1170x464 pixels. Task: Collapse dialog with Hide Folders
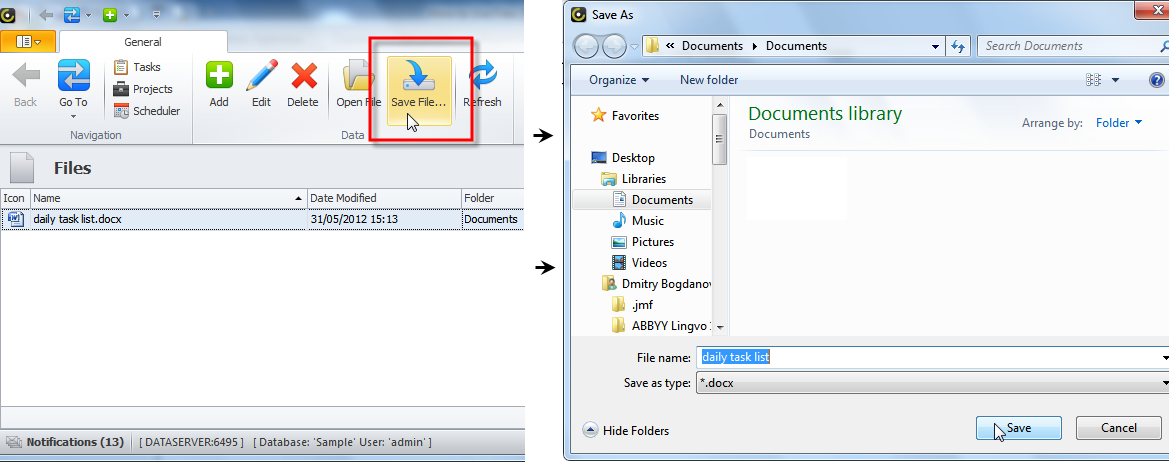pyautogui.click(x=627, y=431)
